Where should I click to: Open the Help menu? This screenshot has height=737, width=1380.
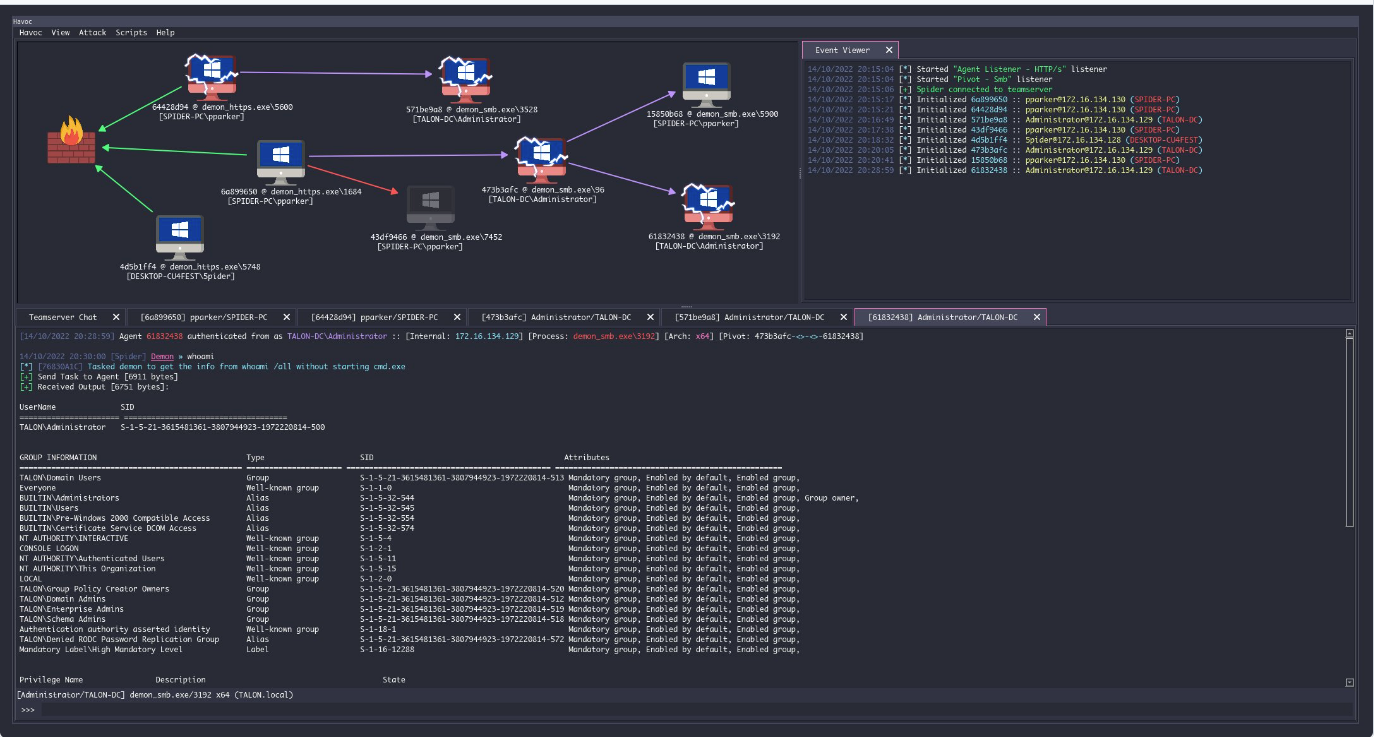tap(165, 33)
